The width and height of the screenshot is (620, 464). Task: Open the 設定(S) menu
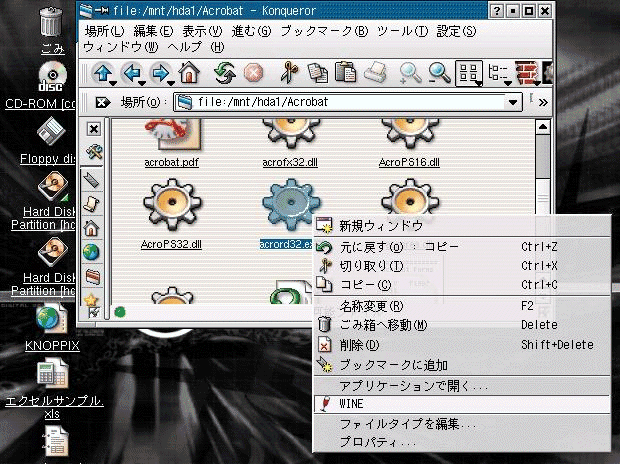(456, 31)
